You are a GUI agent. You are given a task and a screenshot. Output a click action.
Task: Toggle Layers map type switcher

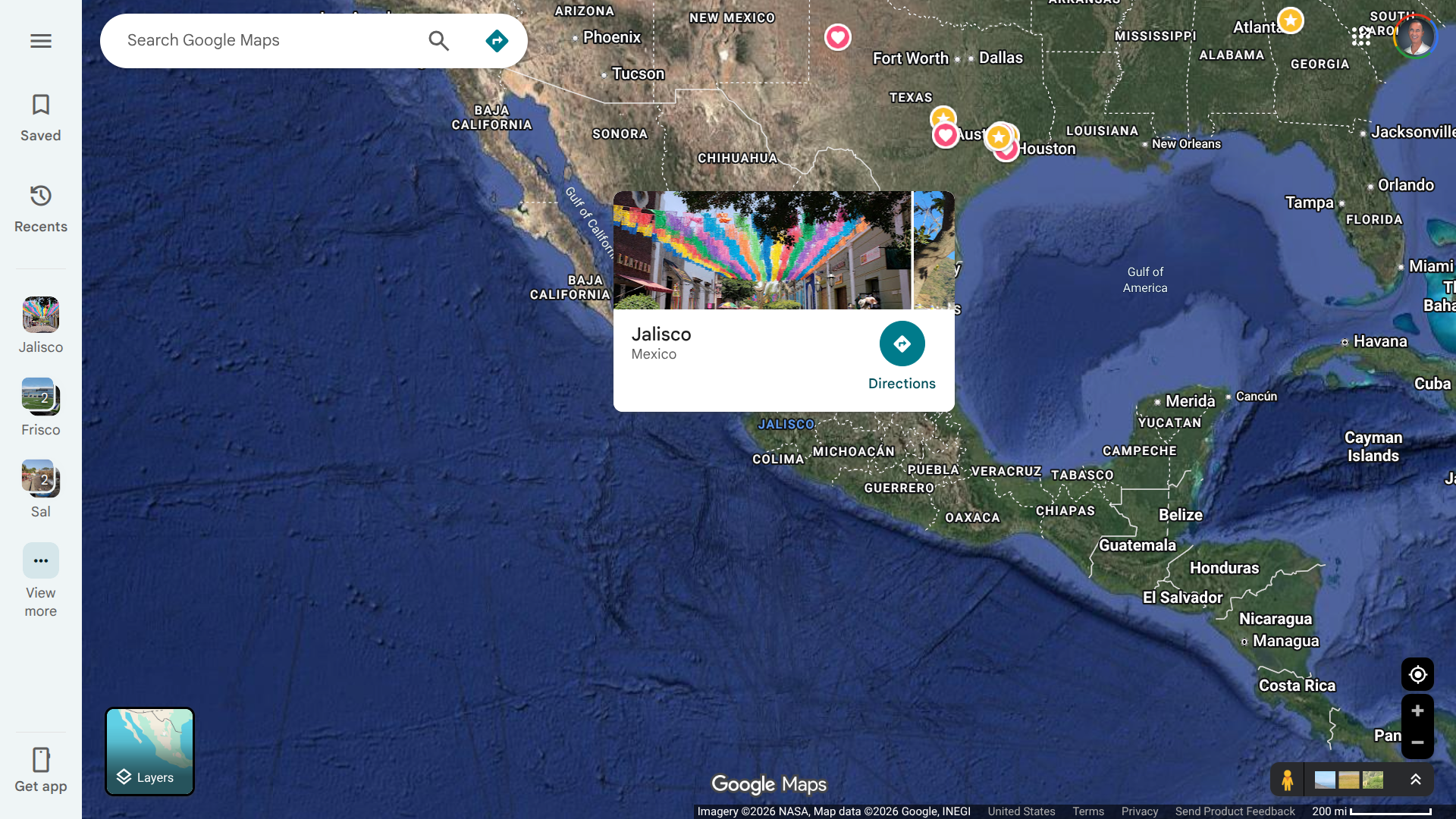(149, 752)
